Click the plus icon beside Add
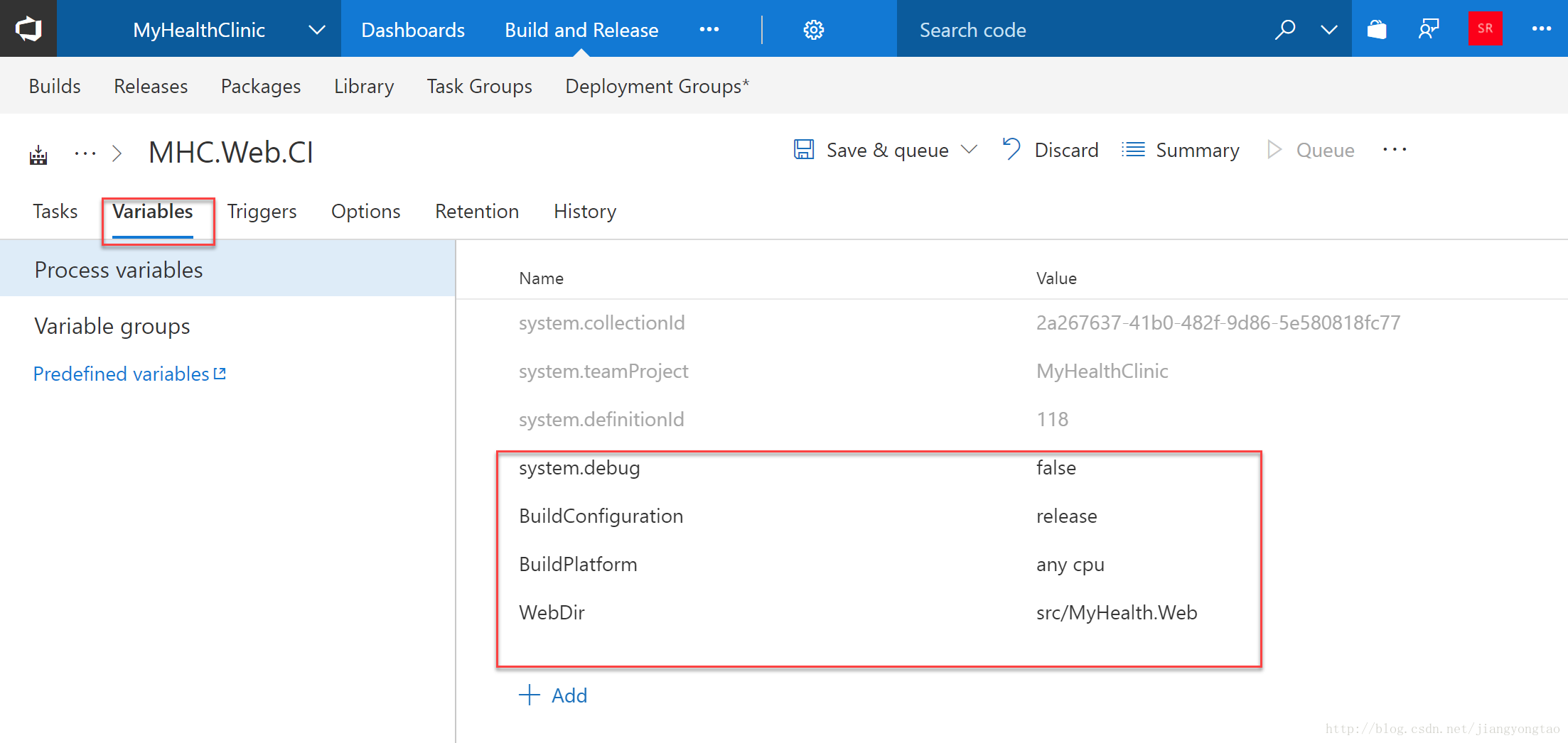Image resolution: width=1568 pixels, height=743 pixels. coord(530,695)
